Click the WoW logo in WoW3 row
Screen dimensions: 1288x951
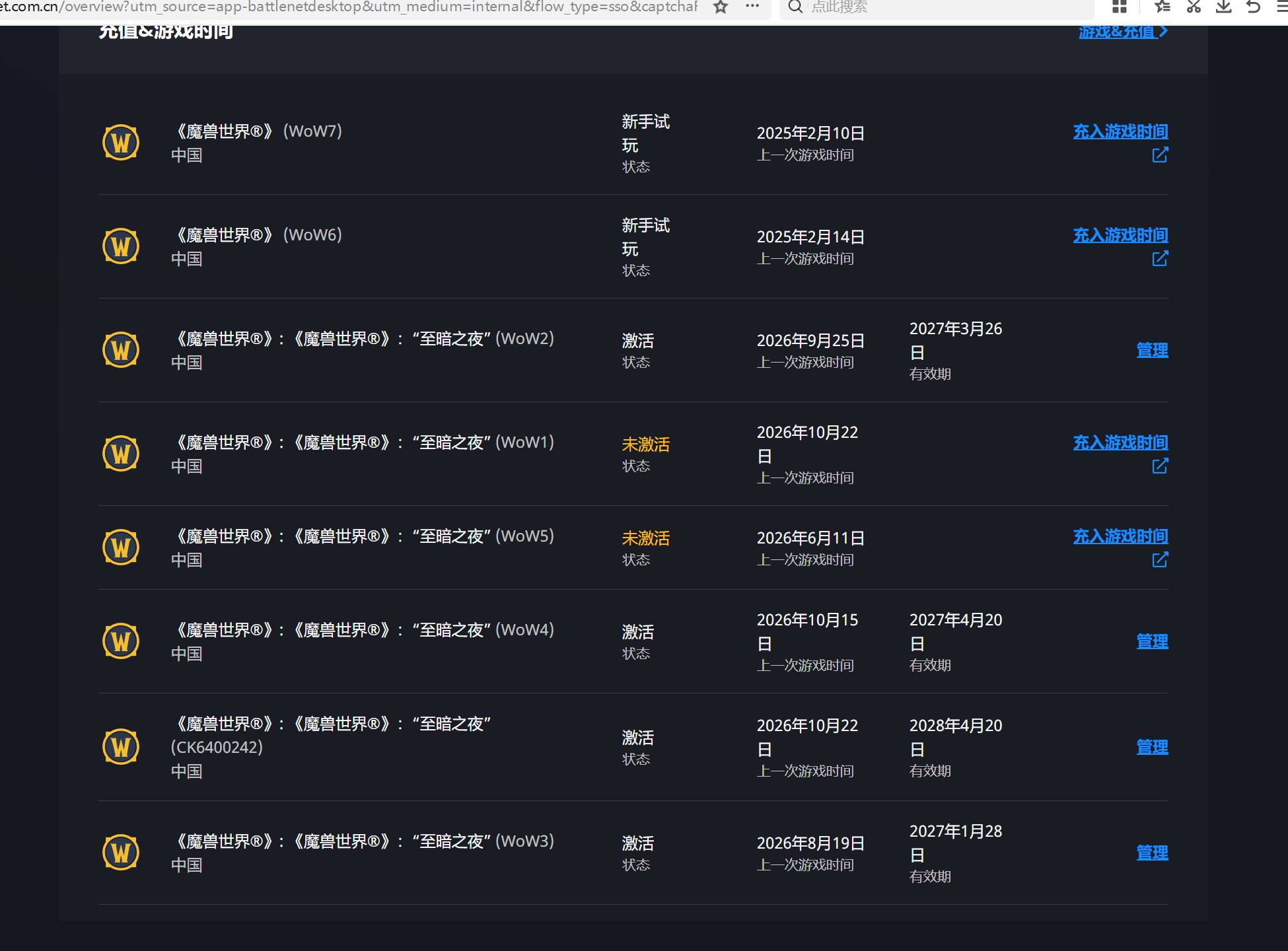tap(121, 853)
